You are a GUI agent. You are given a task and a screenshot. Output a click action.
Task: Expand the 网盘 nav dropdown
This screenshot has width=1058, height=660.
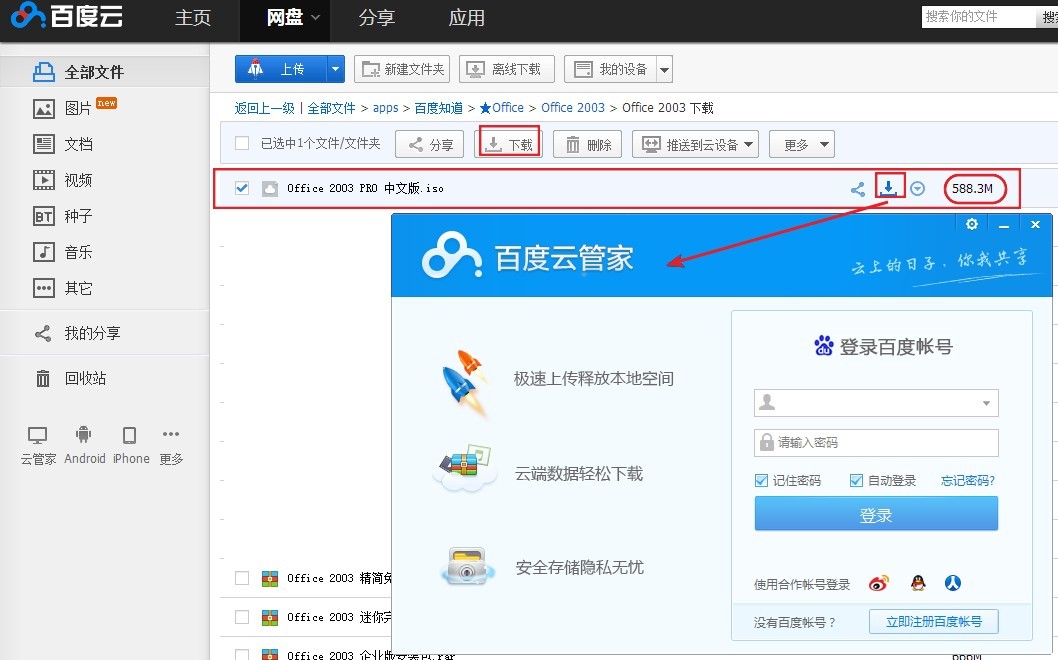coord(315,18)
